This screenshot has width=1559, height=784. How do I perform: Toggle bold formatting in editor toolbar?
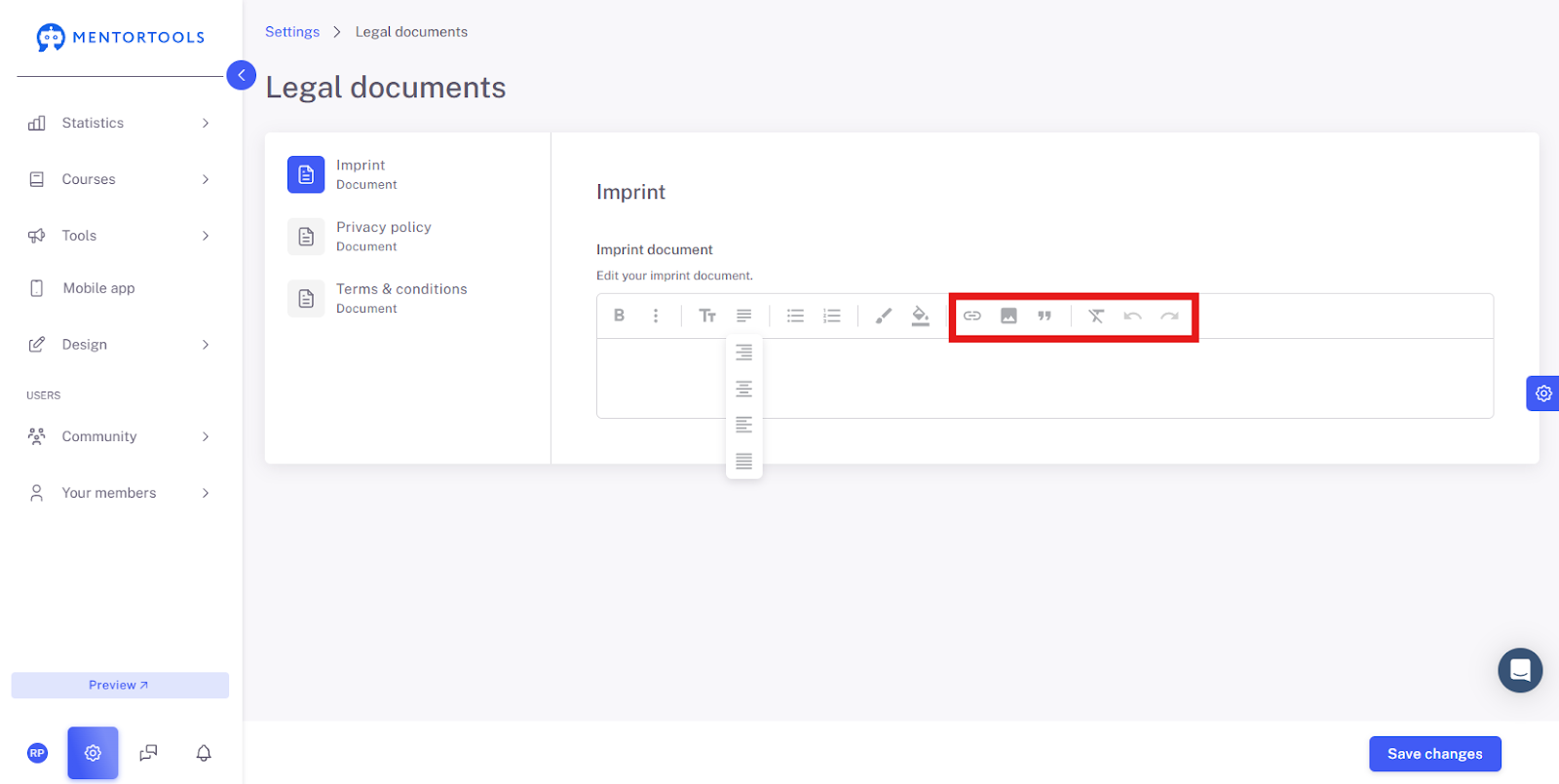619,316
